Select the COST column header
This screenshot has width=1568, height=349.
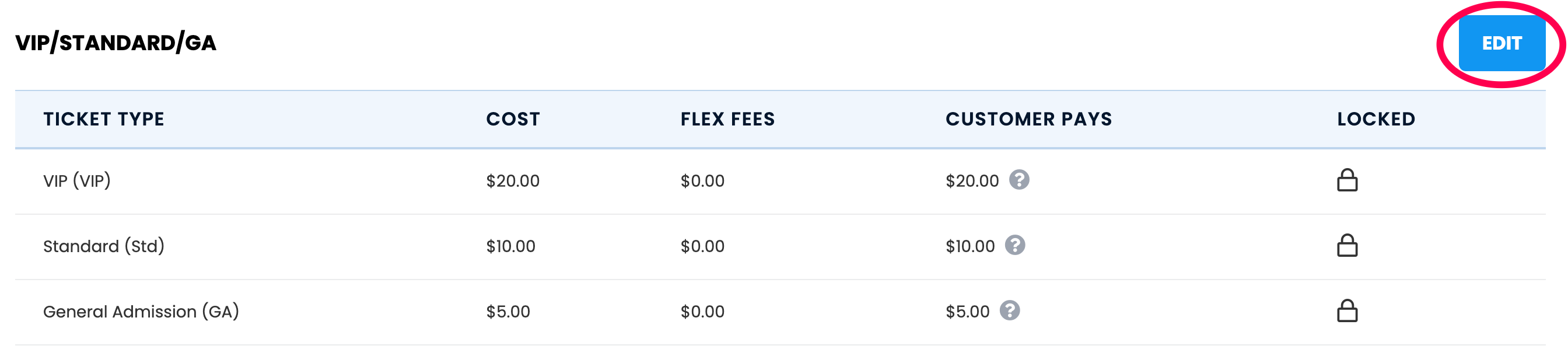[513, 119]
